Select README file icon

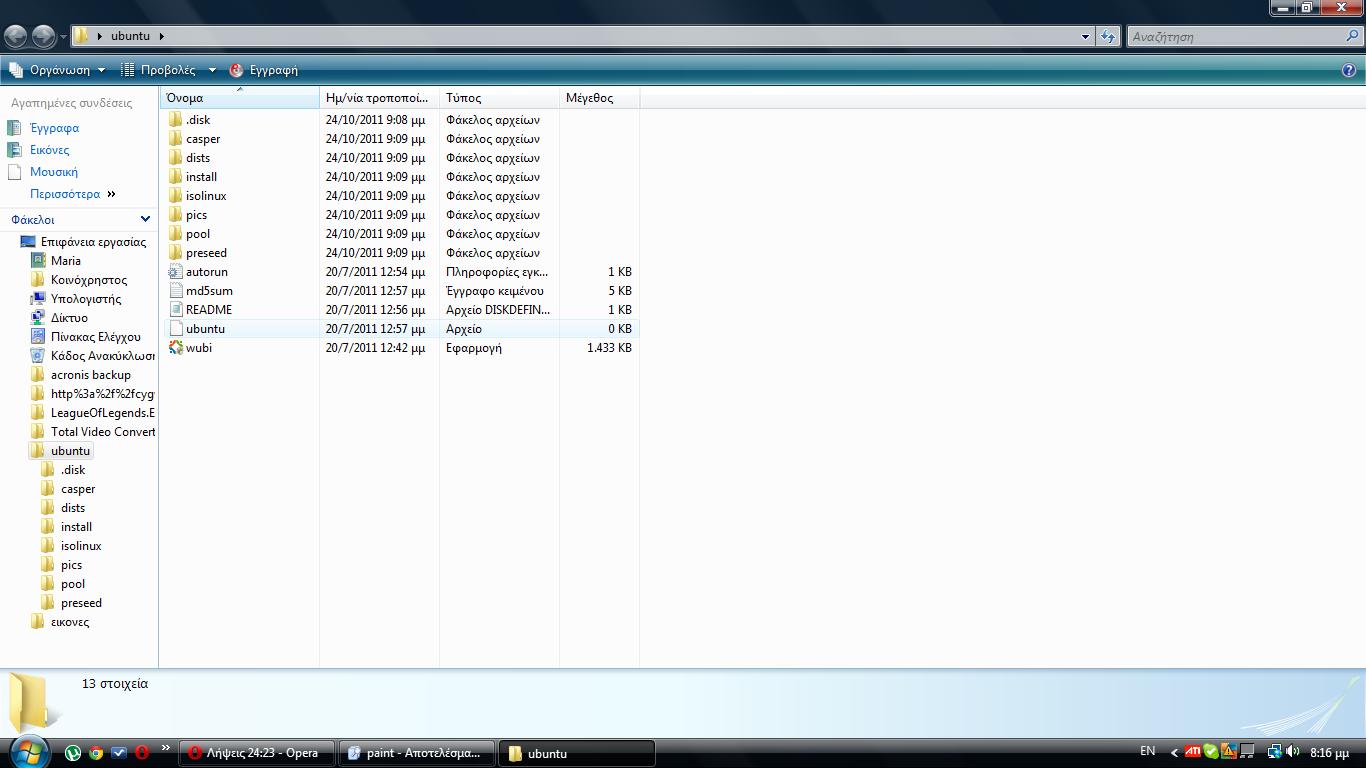click(x=176, y=310)
